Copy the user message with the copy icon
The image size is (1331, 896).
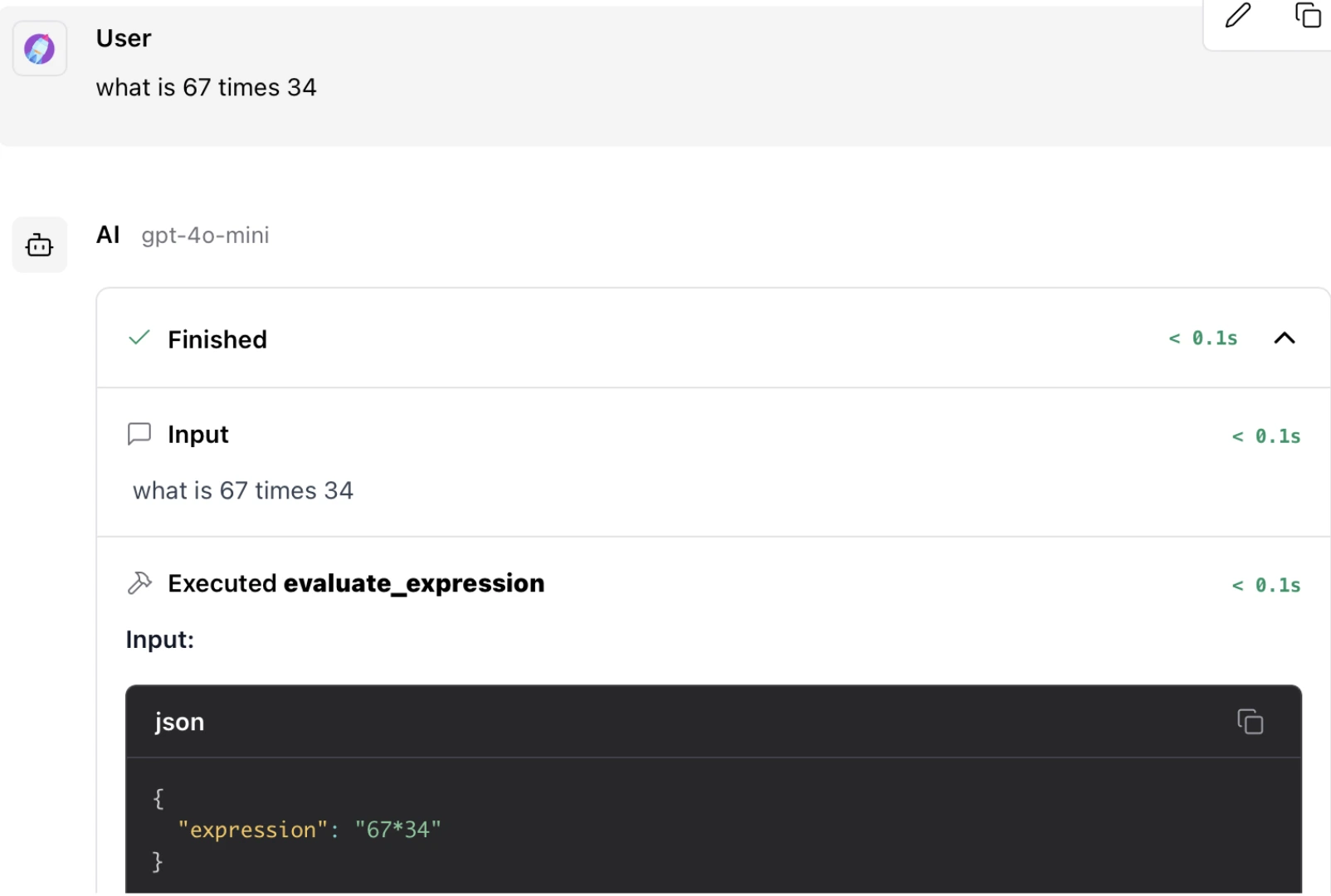click(1308, 16)
